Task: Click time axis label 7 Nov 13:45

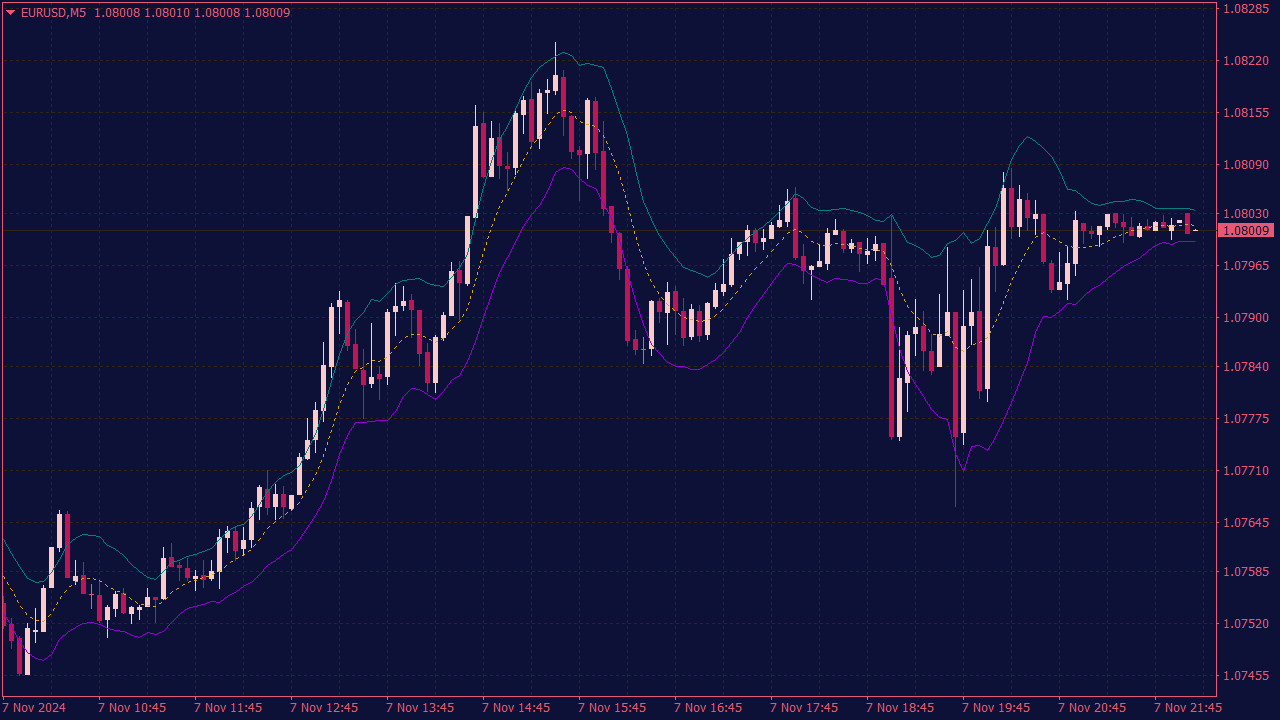Action: (420, 708)
